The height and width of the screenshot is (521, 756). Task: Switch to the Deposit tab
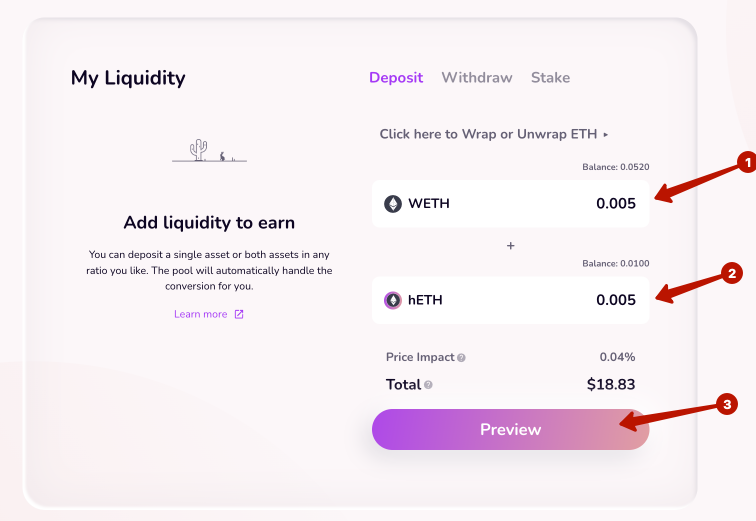396,78
